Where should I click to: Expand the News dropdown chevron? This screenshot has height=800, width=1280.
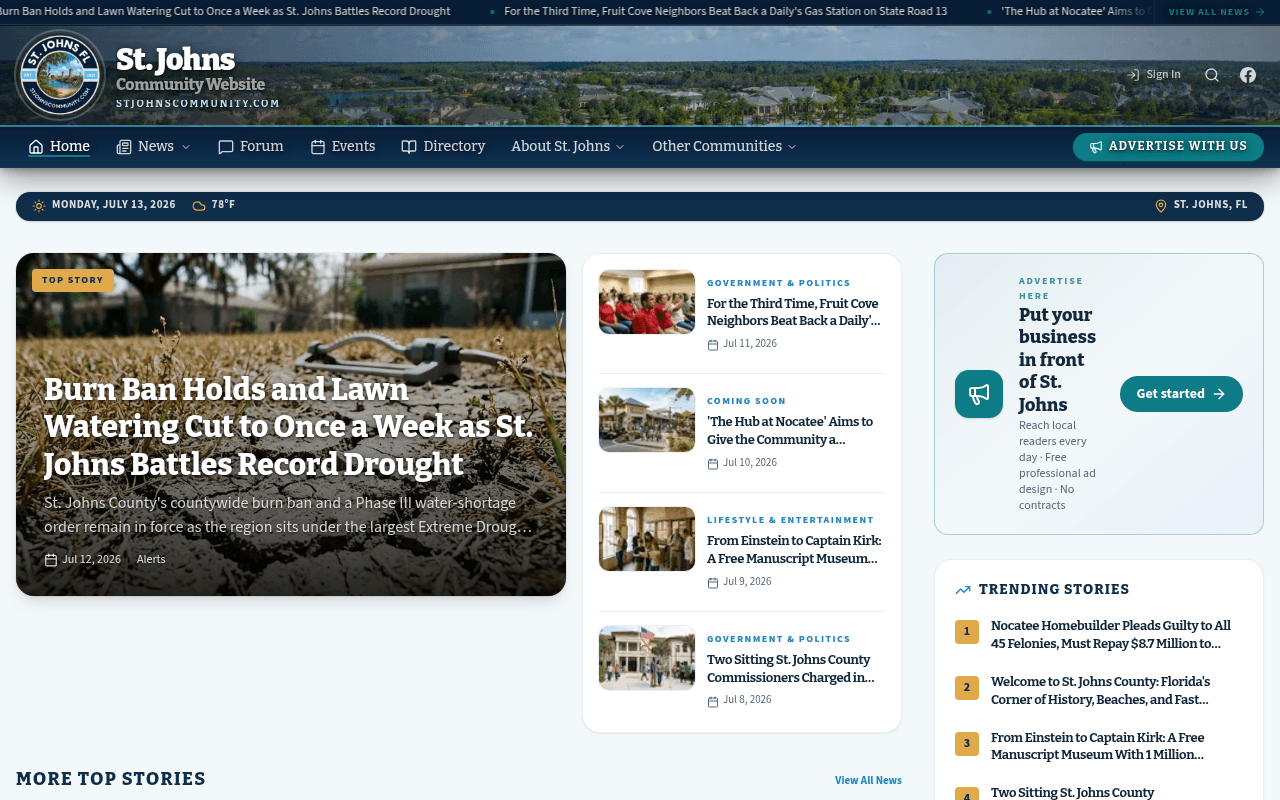[185, 147]
